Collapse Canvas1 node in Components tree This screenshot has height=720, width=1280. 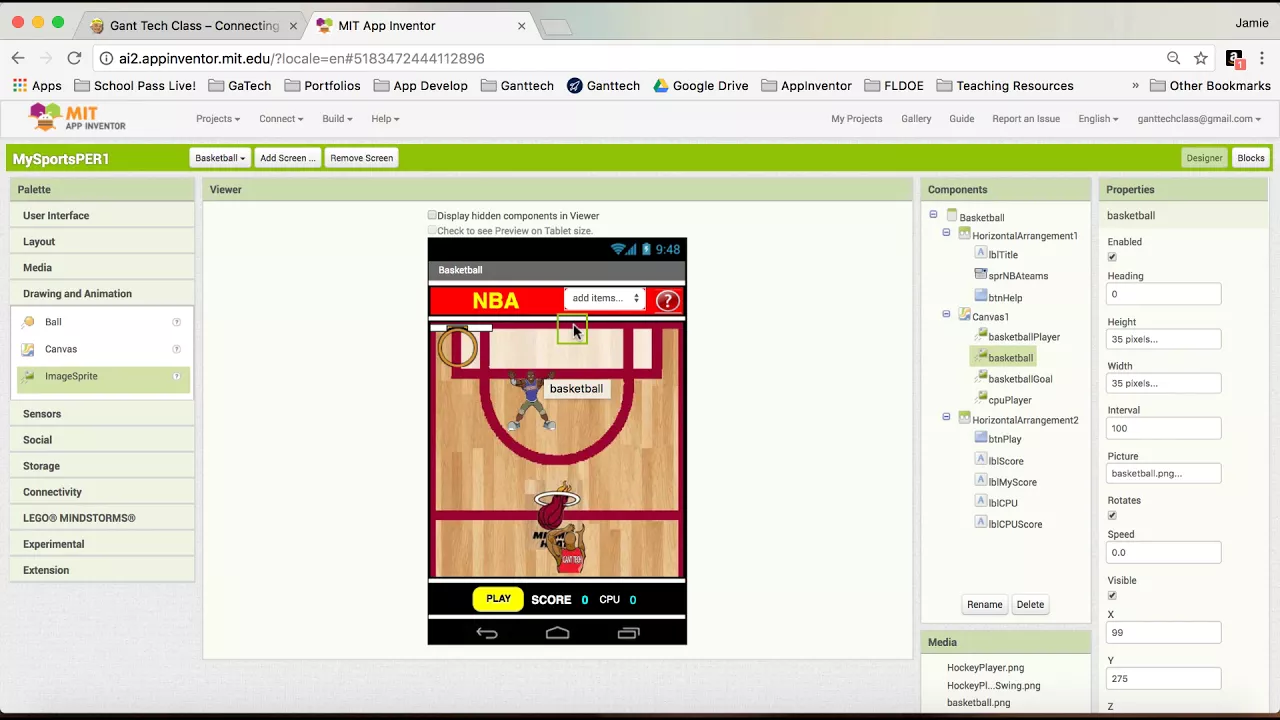946,314
